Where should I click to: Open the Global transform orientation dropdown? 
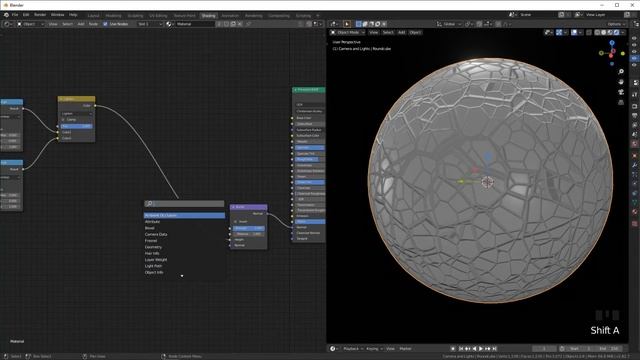[449, 24]
